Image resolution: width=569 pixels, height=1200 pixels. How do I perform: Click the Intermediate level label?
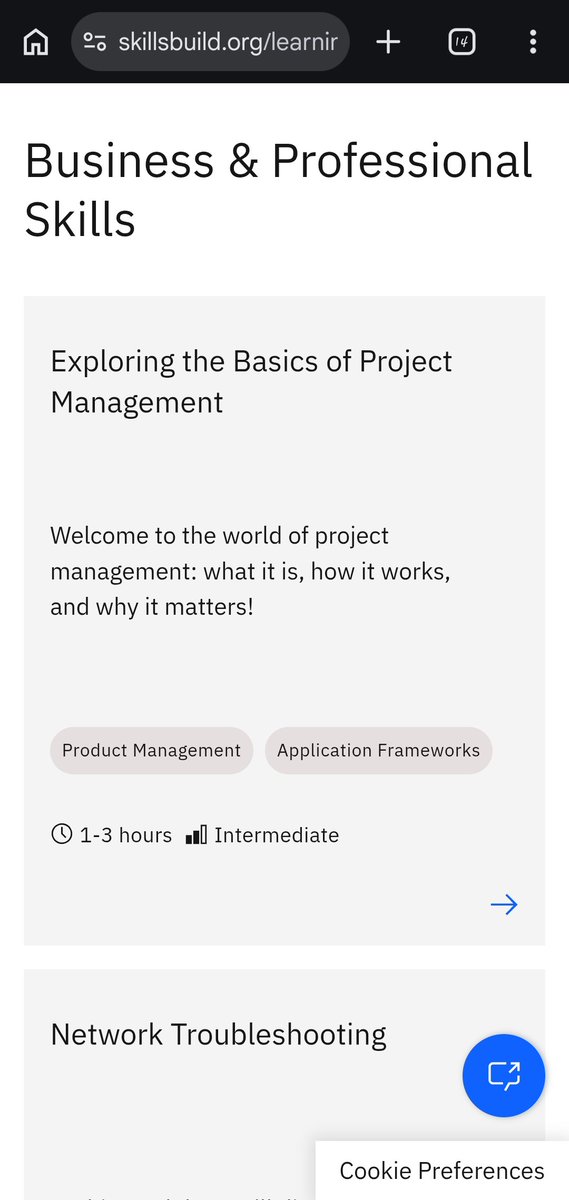(x=276, y=834)
